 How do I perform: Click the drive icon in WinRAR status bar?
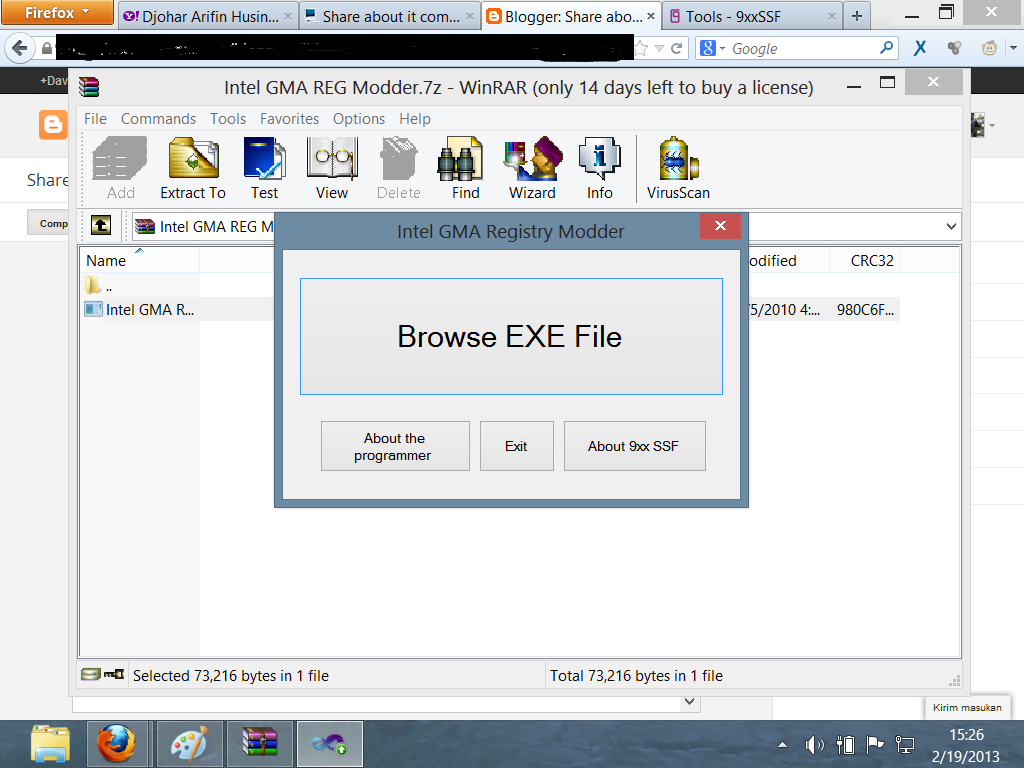tap(91, 674)
